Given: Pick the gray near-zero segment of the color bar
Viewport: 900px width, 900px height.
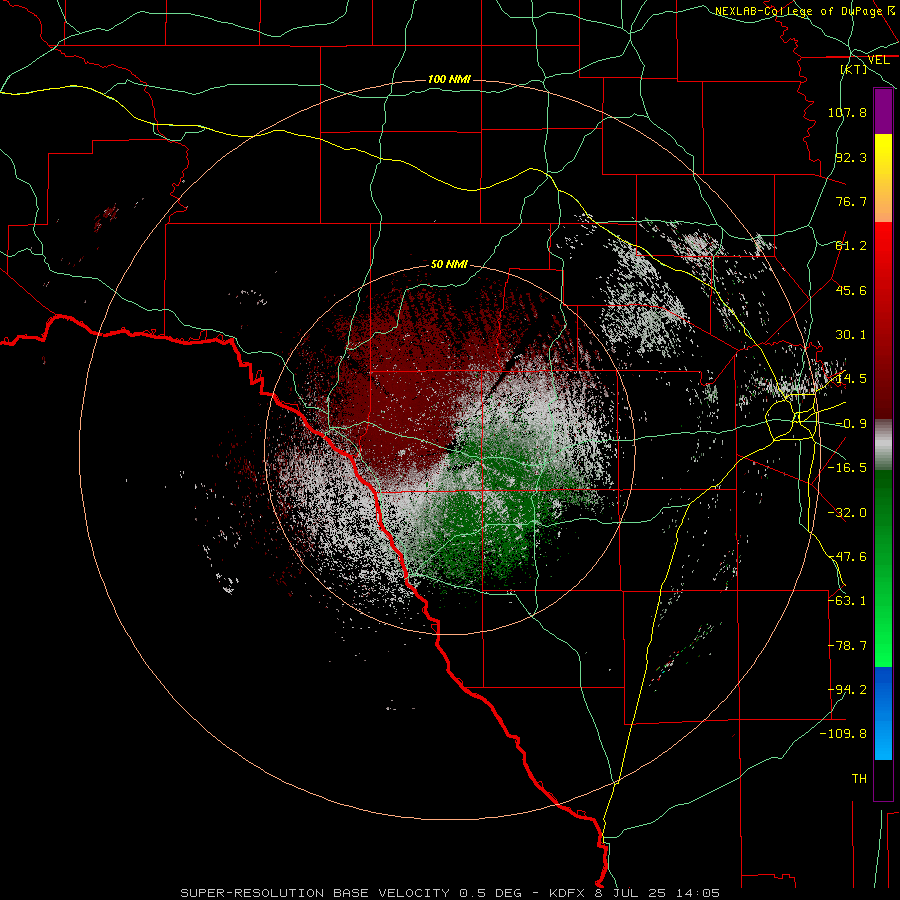Looking at the screenshot, I should [x=883, y=445].
